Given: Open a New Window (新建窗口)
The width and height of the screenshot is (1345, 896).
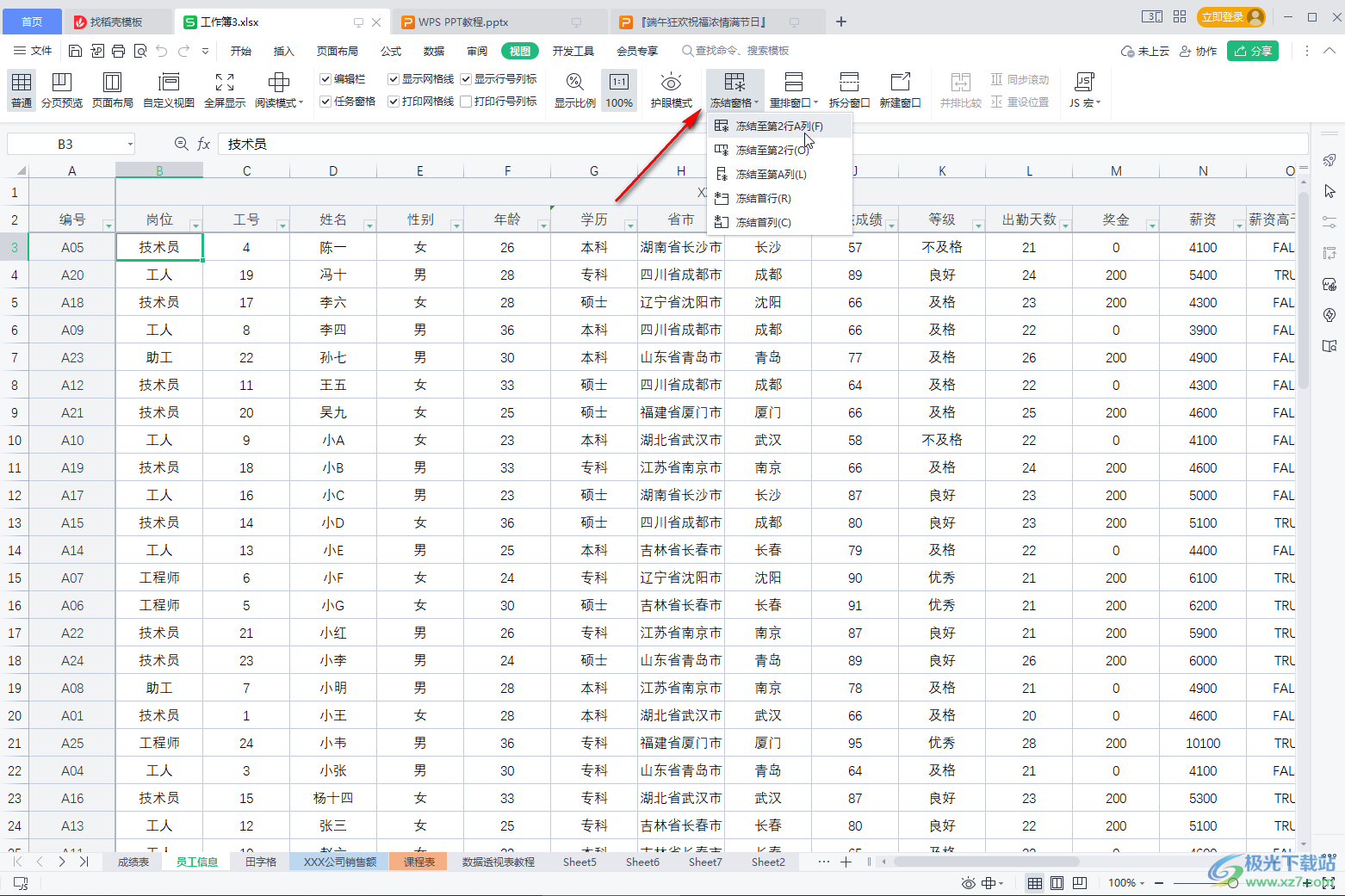Looking at the screenshot, I should click(900, 90).
